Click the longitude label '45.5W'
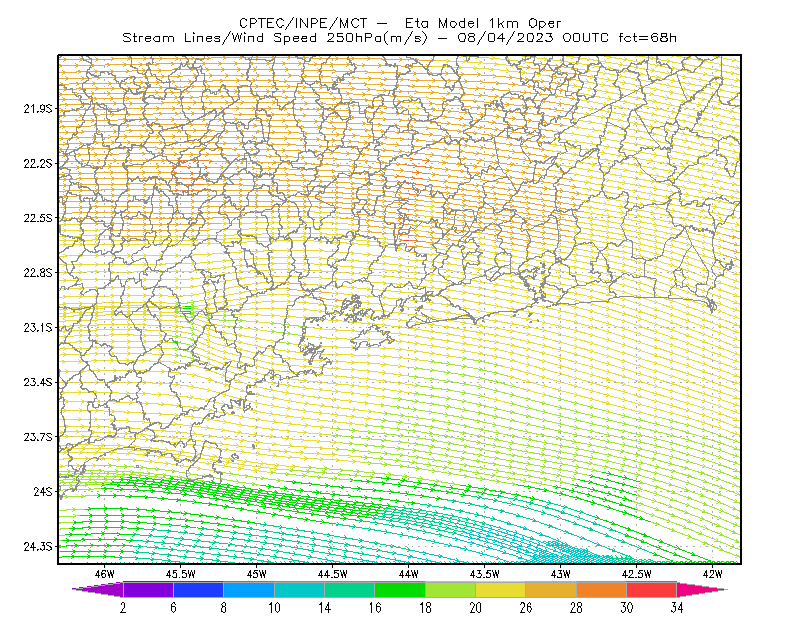 tap(181, 574)
